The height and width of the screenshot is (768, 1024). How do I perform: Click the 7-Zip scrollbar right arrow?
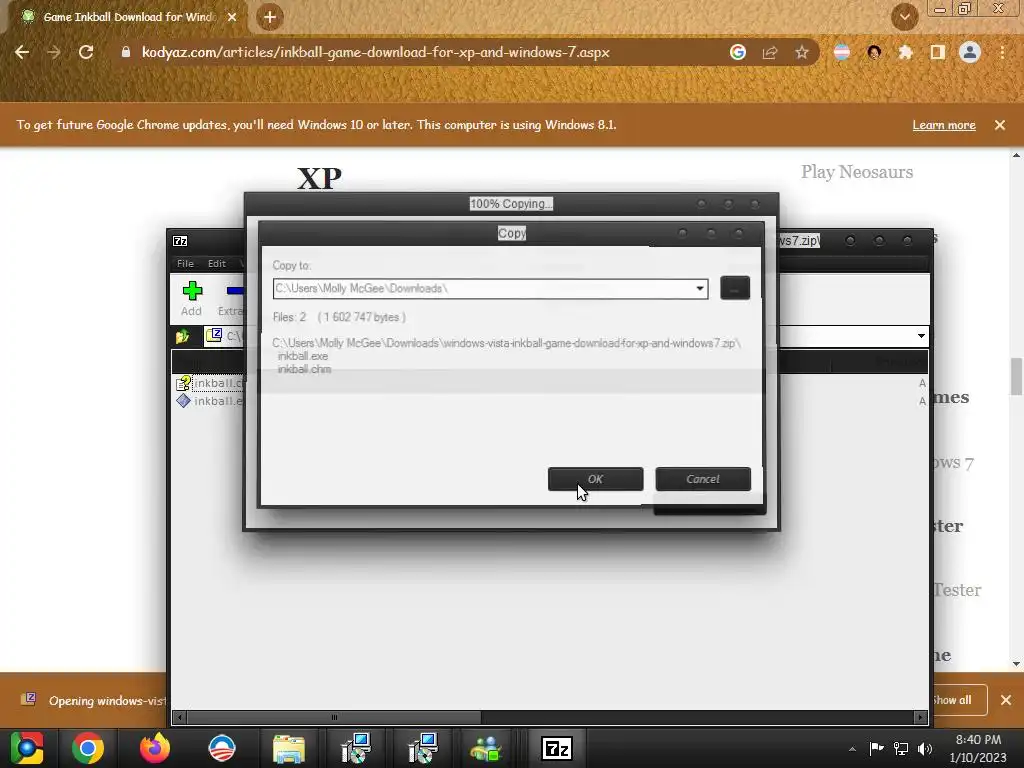(920, 717)
